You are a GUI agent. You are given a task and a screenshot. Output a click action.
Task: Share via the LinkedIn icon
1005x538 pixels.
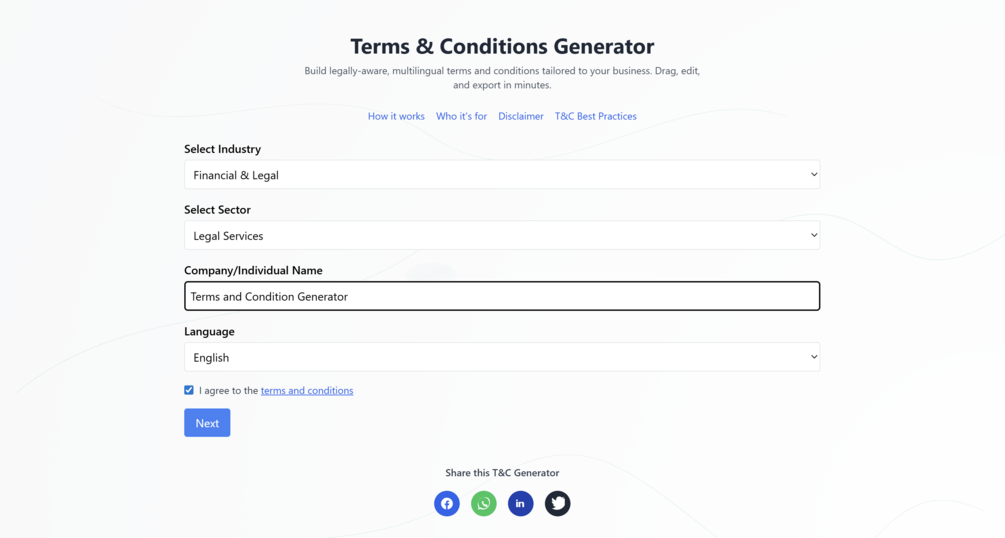[520, 503]
